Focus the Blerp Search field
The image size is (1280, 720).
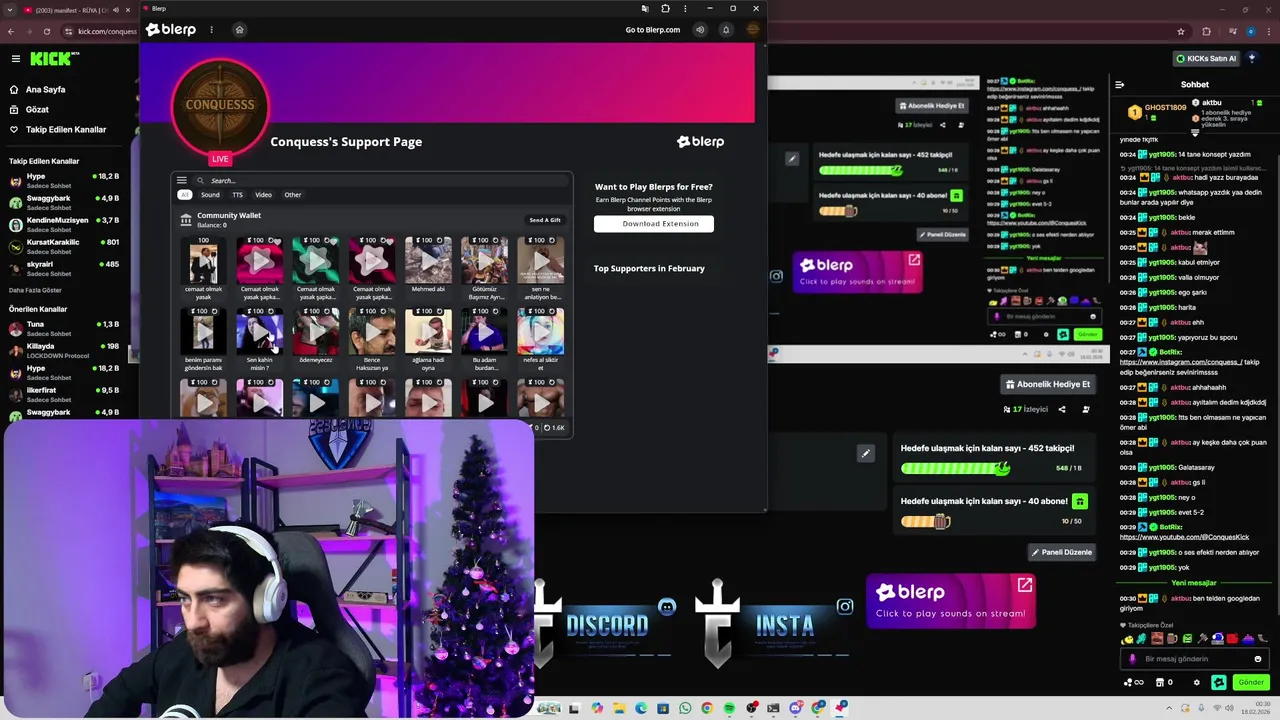click(380, 181)
